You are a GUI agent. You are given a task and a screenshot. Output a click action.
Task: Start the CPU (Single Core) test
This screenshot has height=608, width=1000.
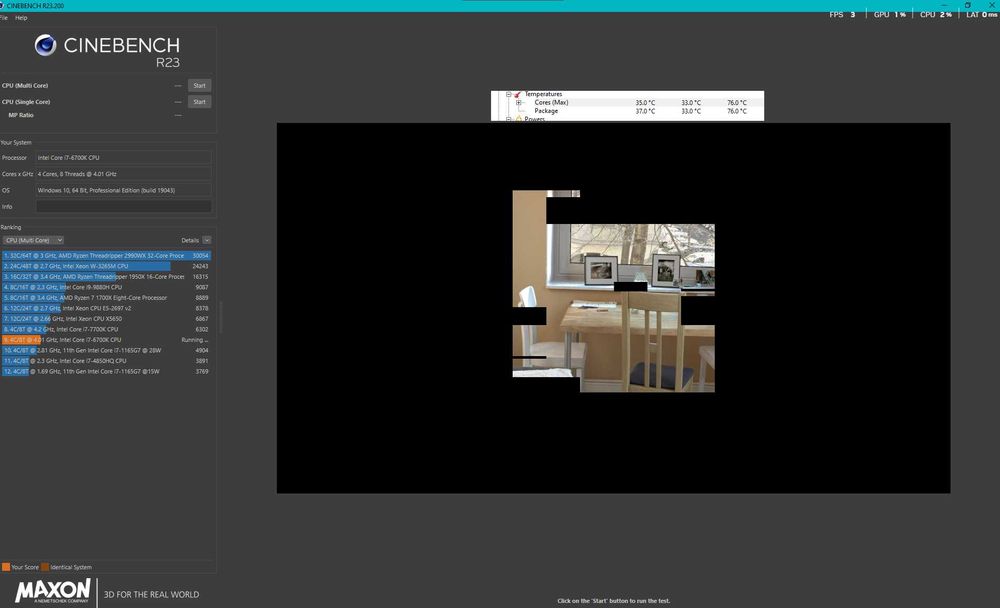[200, 102]
